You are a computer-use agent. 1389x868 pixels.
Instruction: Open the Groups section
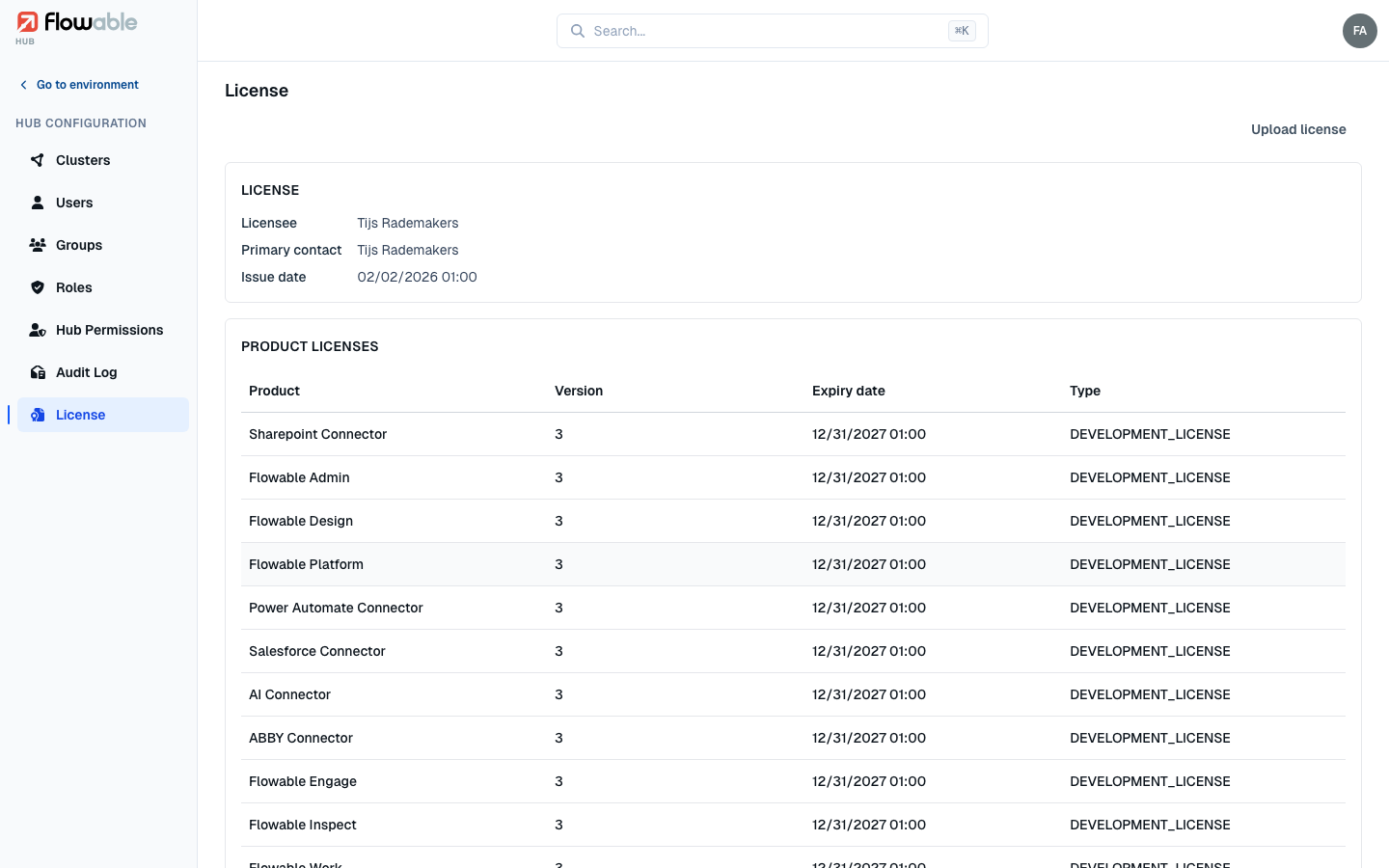point(103,245)
